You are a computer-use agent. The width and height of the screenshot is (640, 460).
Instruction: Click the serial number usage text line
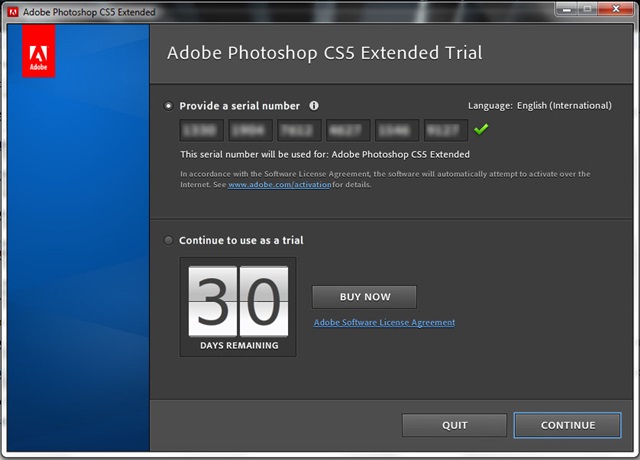[325, 154]
